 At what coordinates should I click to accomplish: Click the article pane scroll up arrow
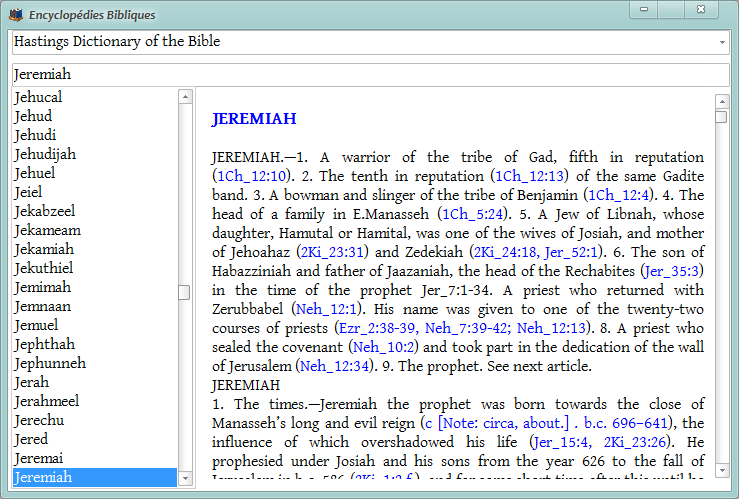click(x=722, y=101)
